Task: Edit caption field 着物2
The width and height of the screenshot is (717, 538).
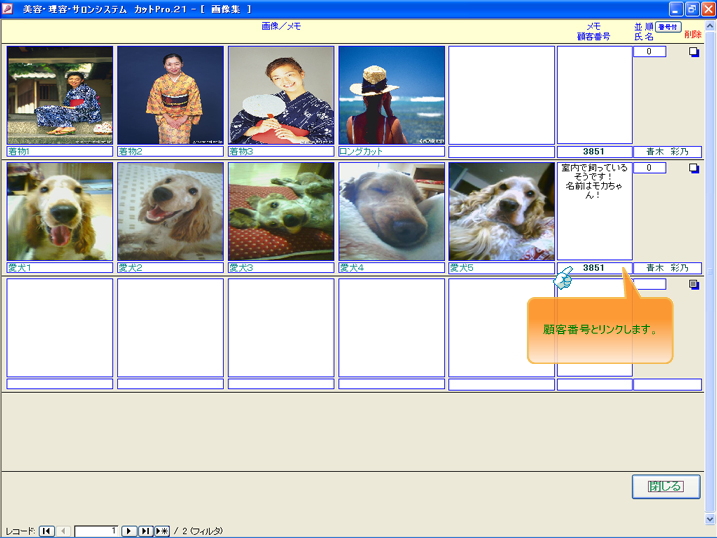Action: [x=171, y=151]
